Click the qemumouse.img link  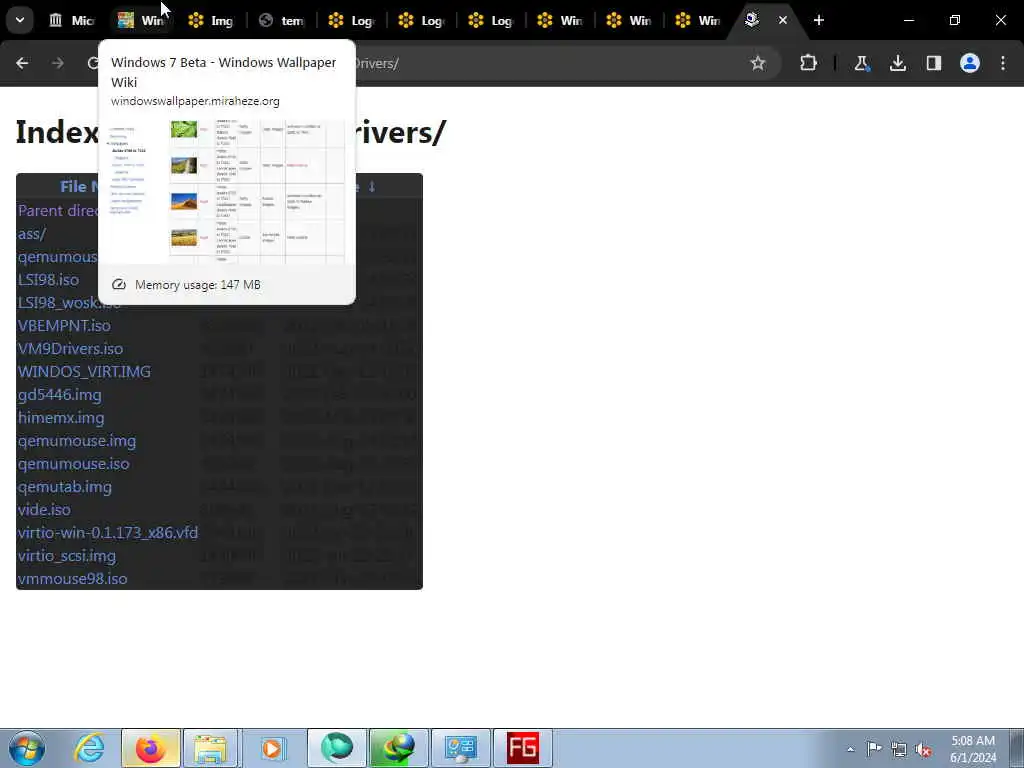point(77,441)
